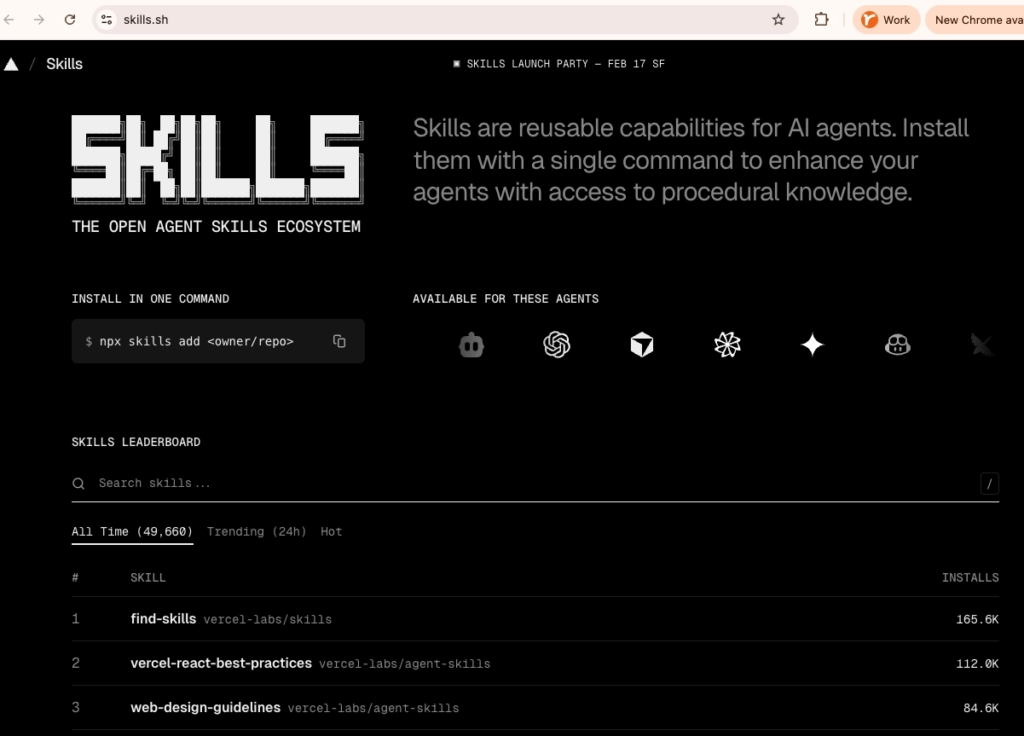Click the Skills Launch Party banner
Viewport: 1024px width, 736px height.
(559, 64)
